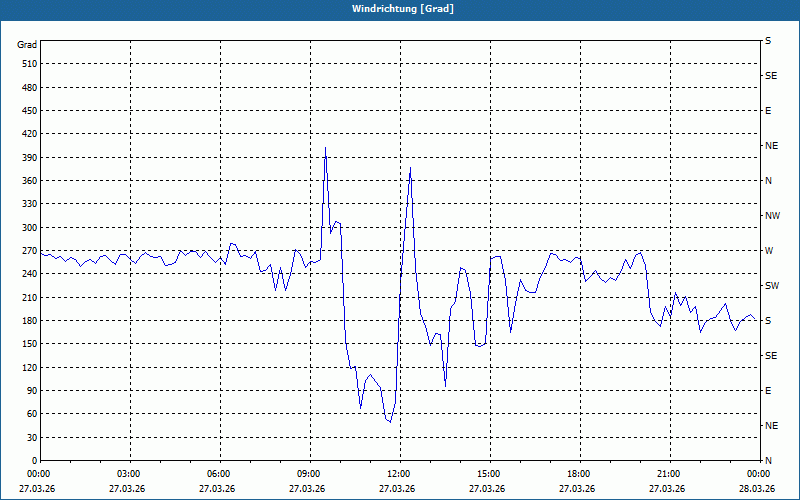This screenshot has width=800, height=500.
Task: Click the 09:00 time axis label
Action: pyautogui.click(x=310, y=474)
